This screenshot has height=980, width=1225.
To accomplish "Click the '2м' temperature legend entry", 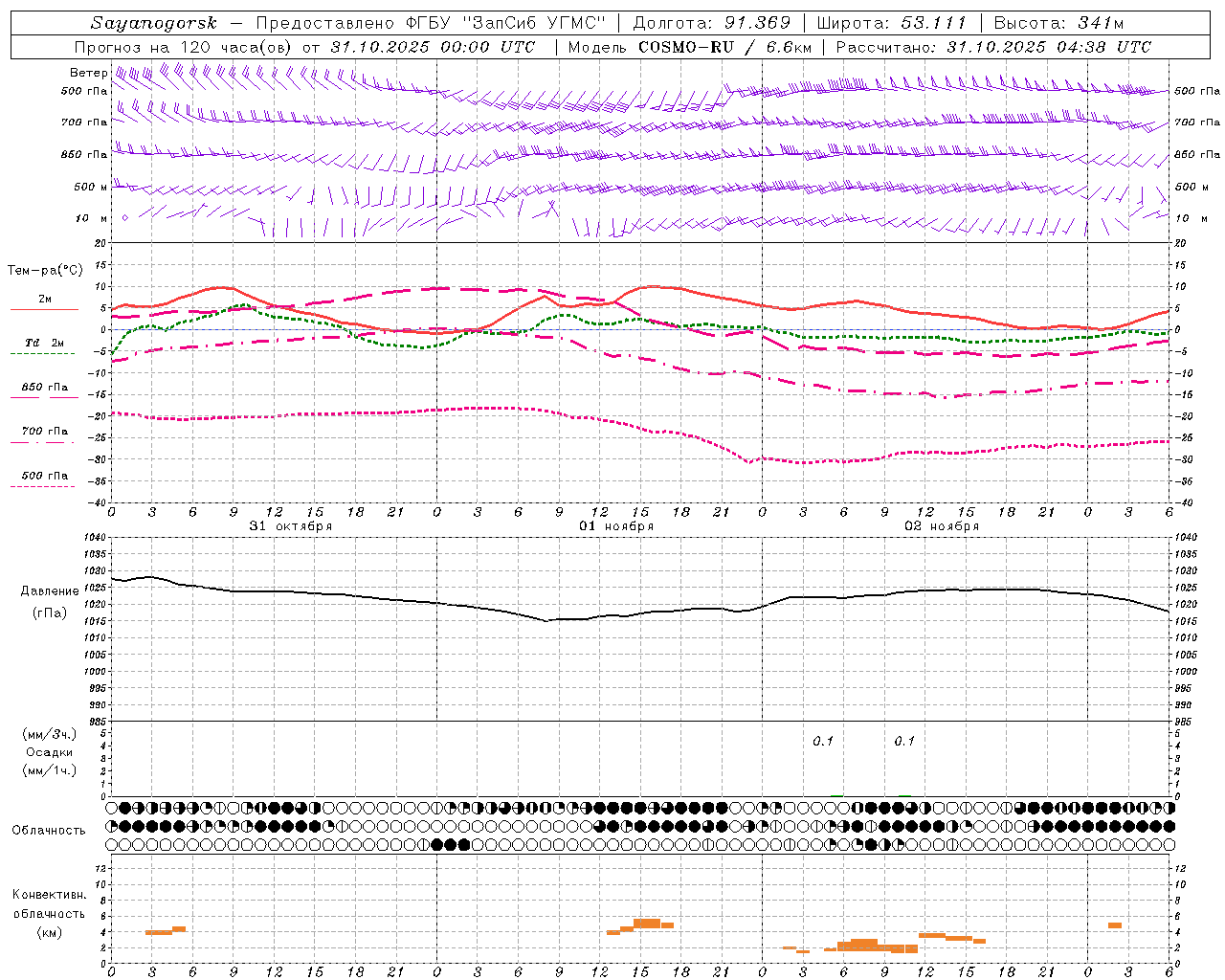I will click(45, 300).
